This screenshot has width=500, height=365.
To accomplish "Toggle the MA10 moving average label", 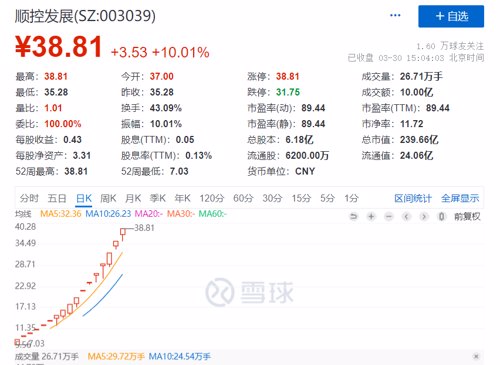I will point(108,214).
